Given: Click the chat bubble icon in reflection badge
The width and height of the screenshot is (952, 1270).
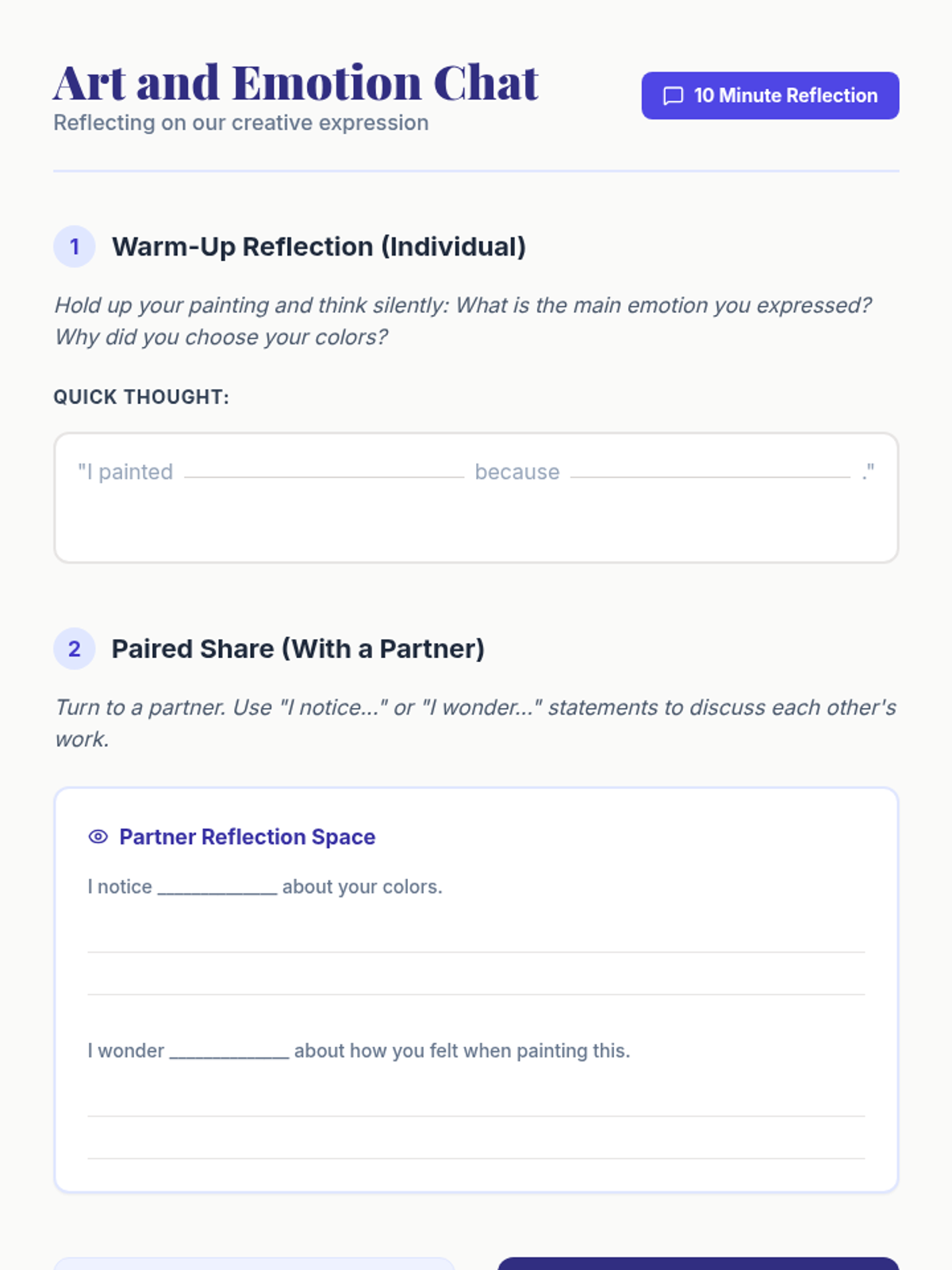Looking at the screenshot, I should tap(673, 96).
